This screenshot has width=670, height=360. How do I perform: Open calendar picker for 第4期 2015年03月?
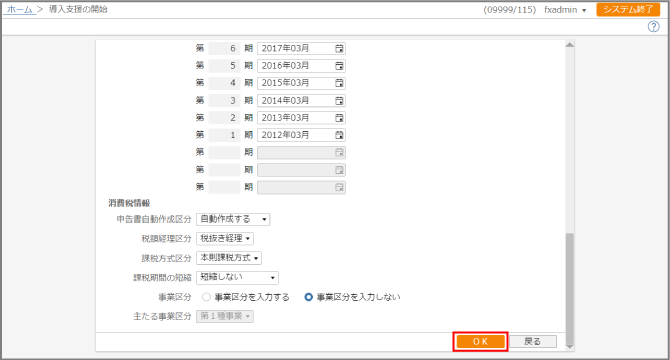[x=339, y=83]
